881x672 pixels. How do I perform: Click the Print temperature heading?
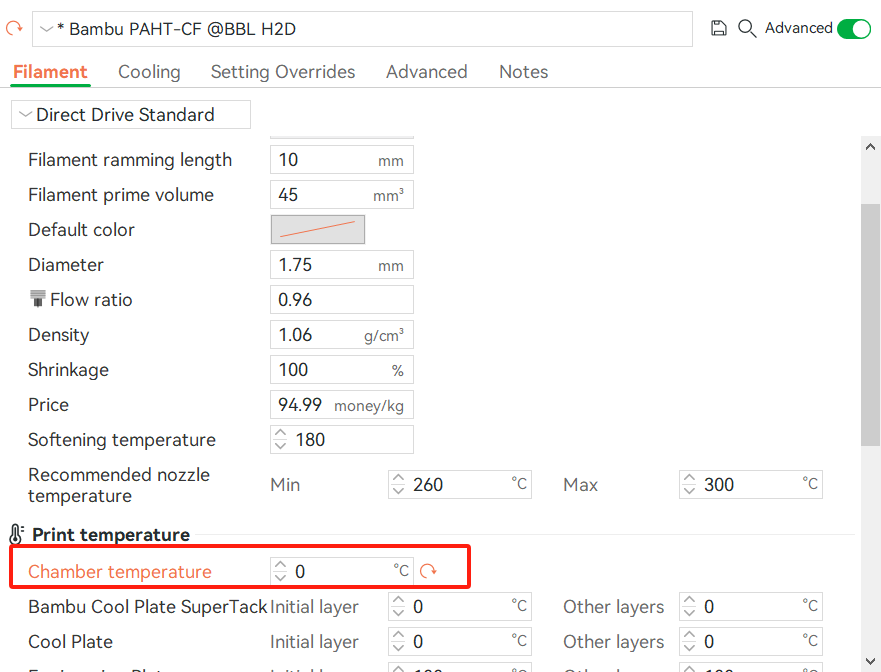click(x=111, y=534)
